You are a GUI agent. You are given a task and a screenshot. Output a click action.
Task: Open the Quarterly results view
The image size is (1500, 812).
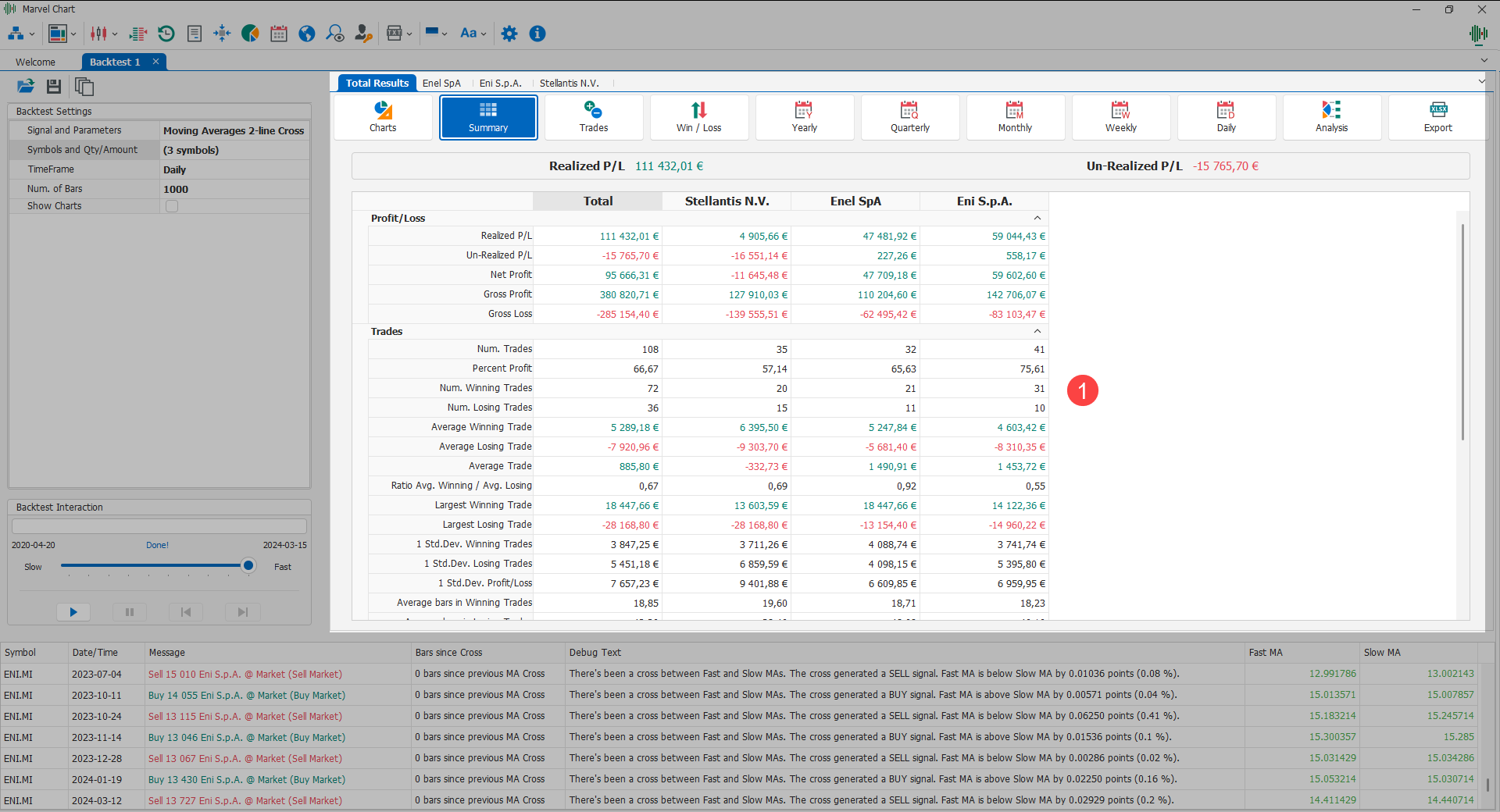point(910,117)
